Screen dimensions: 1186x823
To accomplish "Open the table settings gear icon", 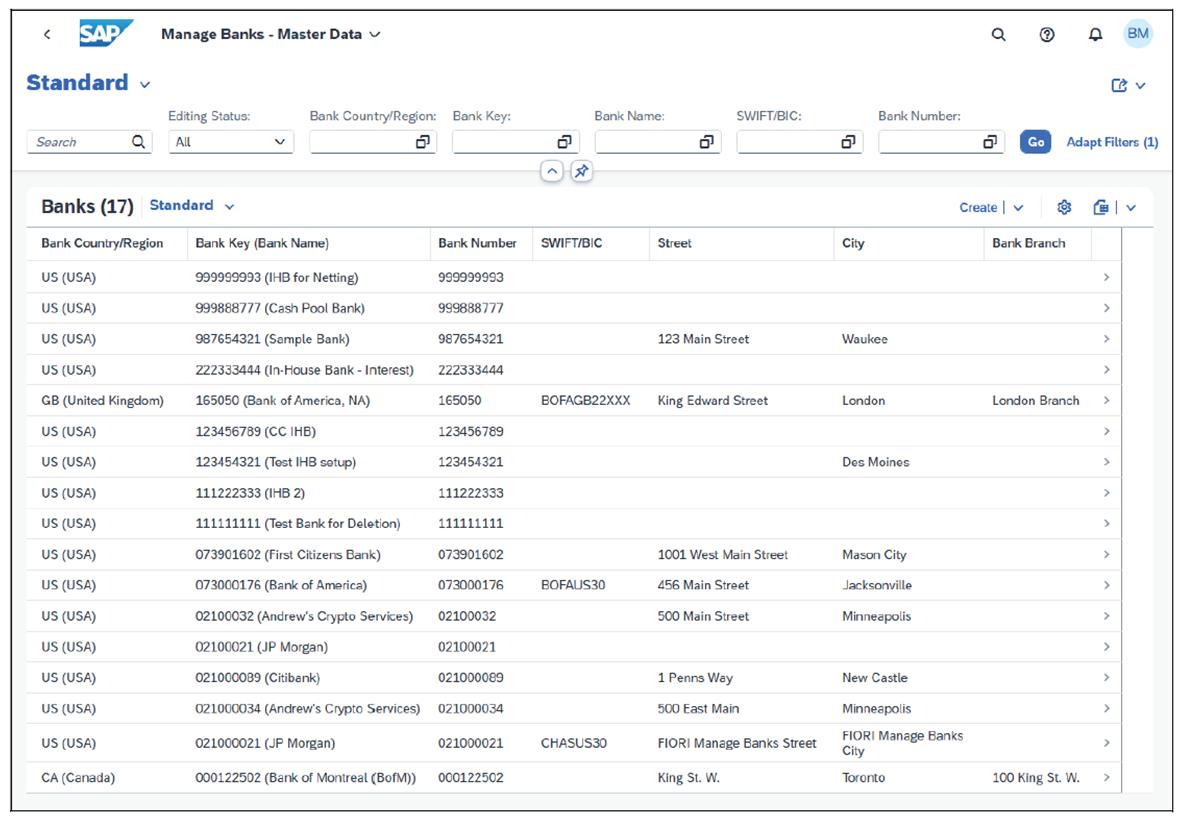I will pos(1064,207).
